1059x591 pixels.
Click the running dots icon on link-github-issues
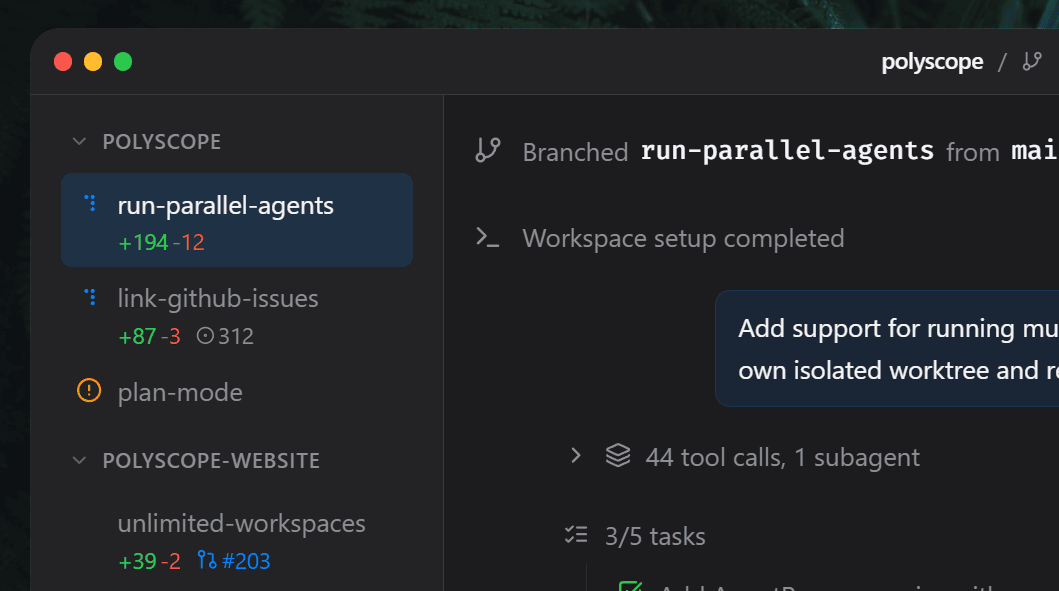(90, 297)
